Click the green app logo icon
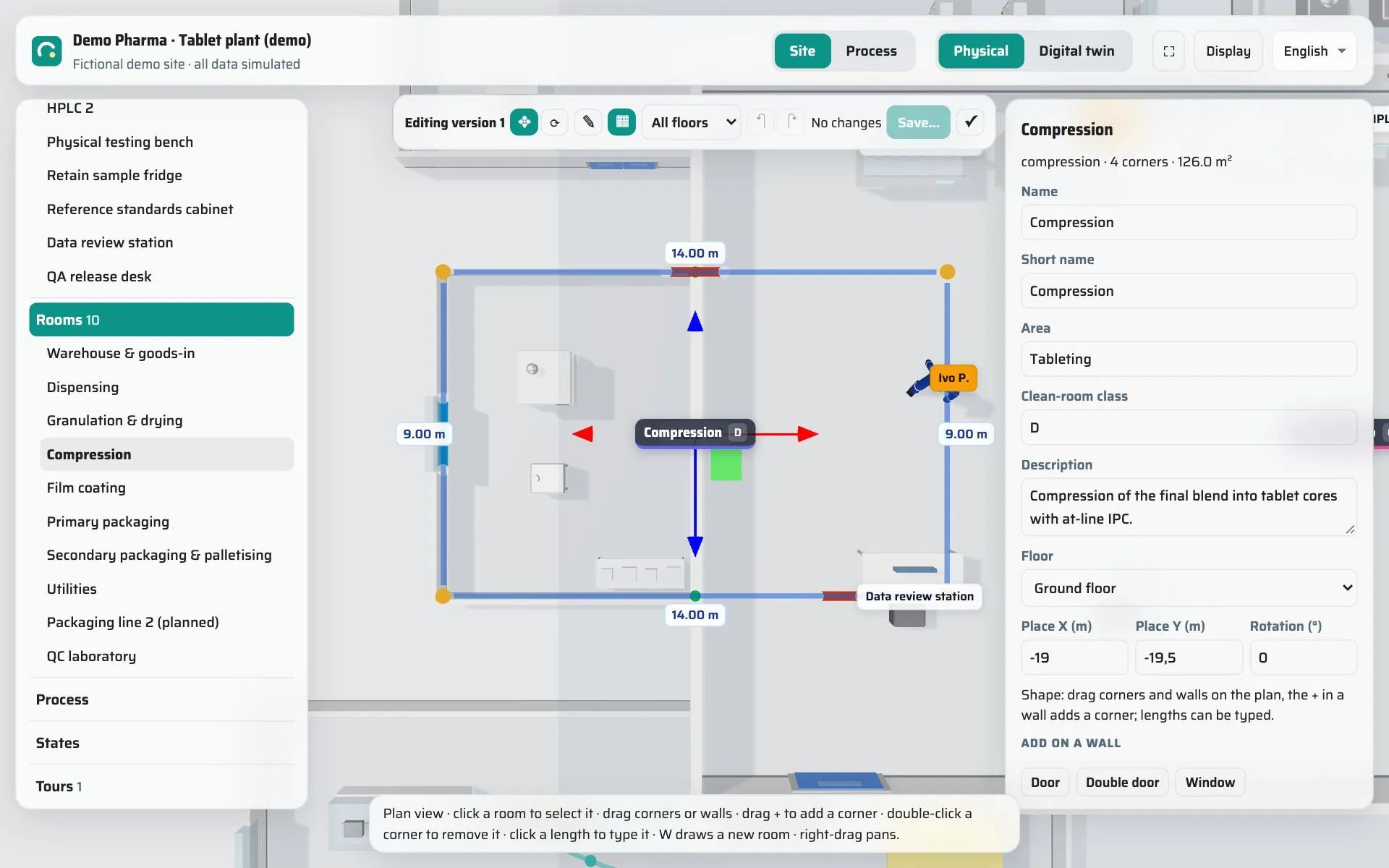1389x868 pixels. tap(47, 51)
